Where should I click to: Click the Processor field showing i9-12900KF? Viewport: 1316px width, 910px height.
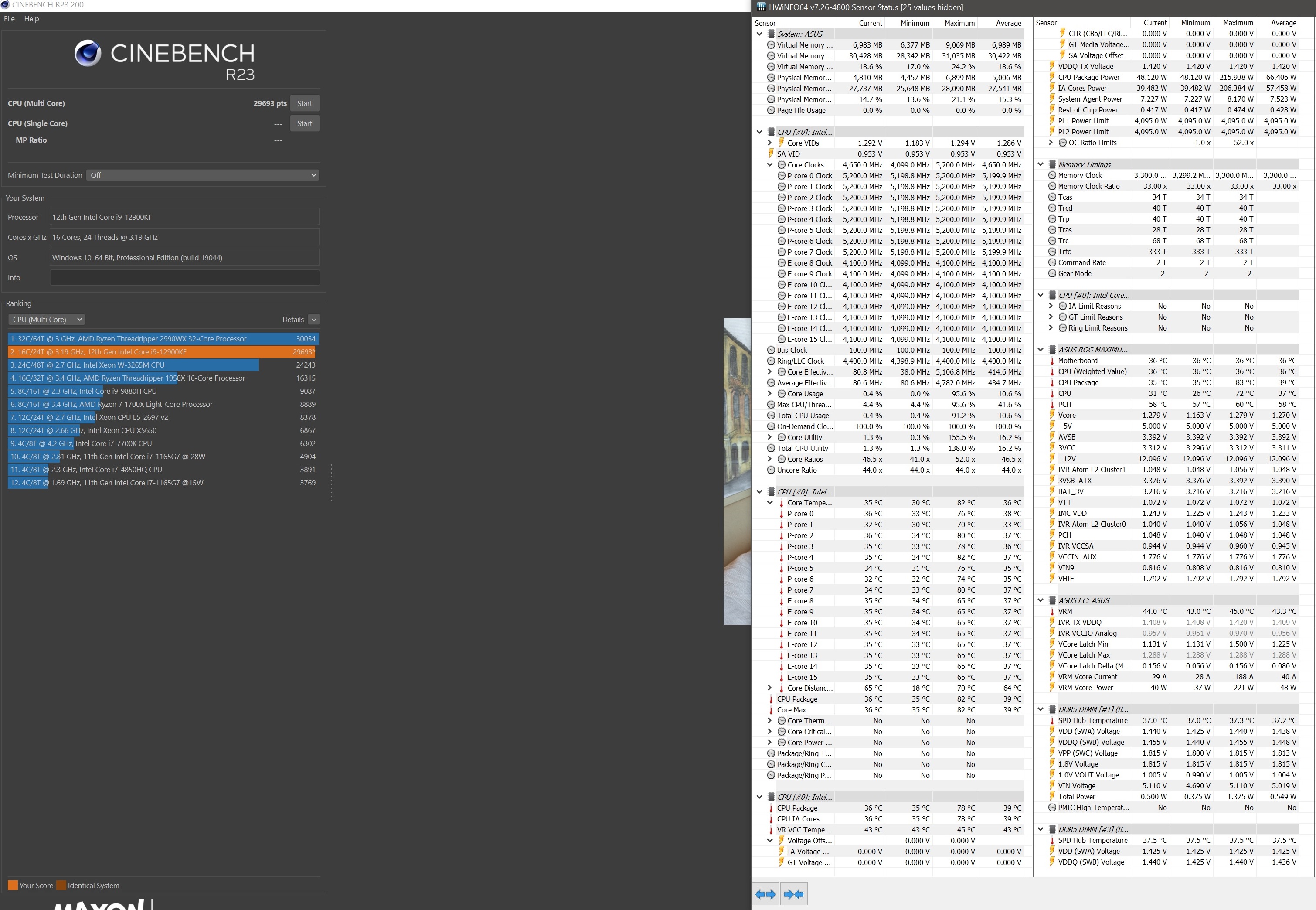pyautogui.click(x=185, y=217)
